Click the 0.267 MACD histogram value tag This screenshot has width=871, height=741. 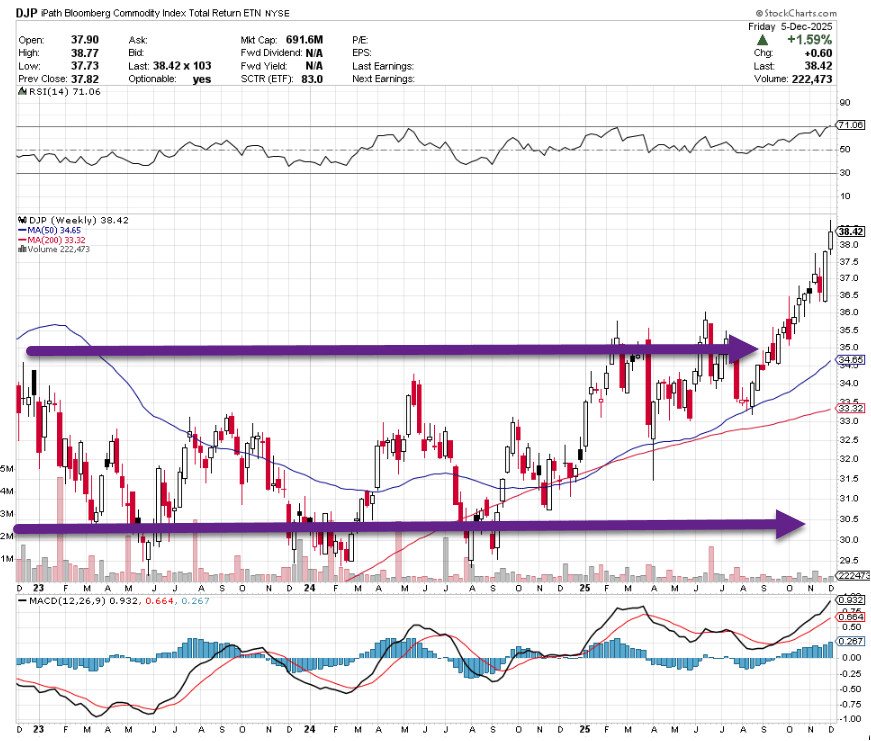(851, 641)
